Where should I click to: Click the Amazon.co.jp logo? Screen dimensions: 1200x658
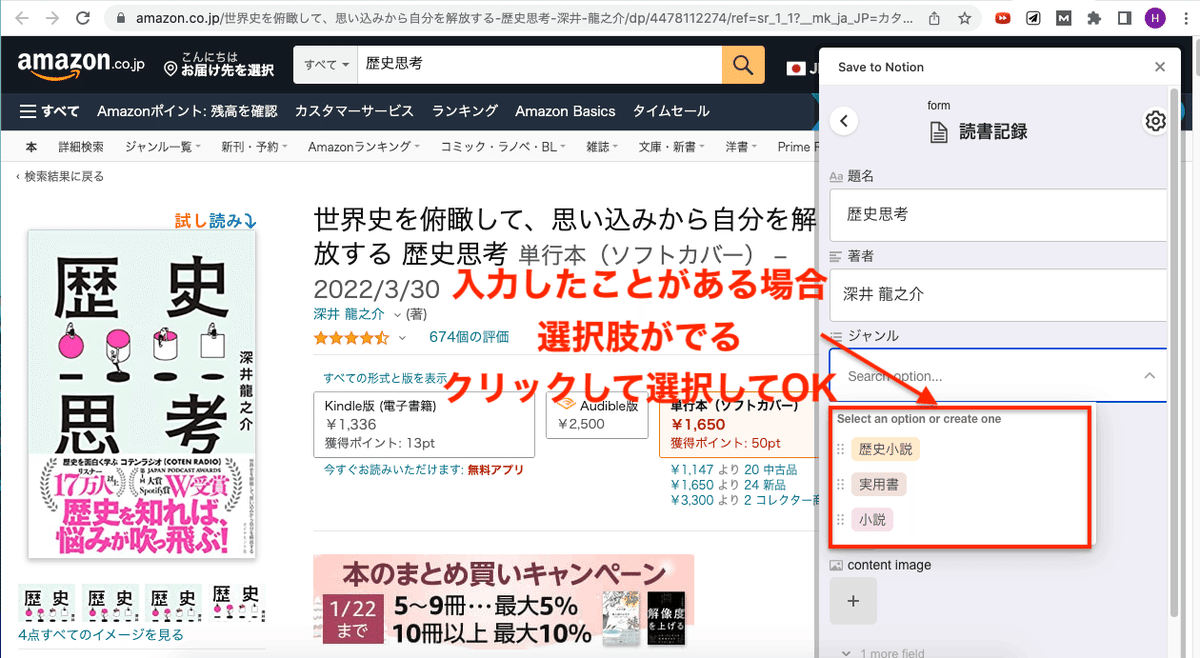81,65
